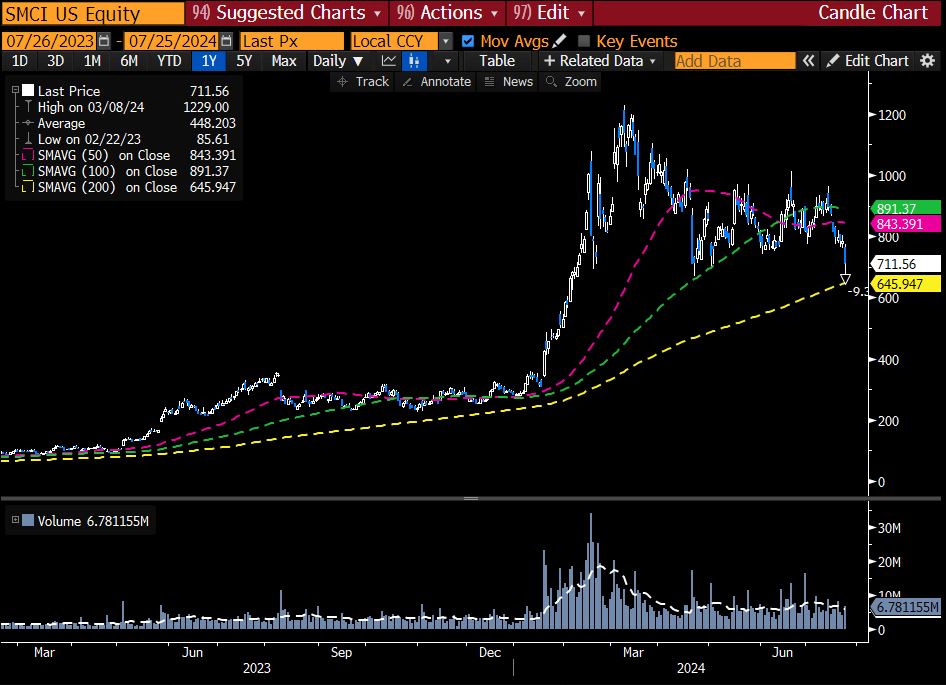Click the Candle Chart title text

click(x=872, y=13)
